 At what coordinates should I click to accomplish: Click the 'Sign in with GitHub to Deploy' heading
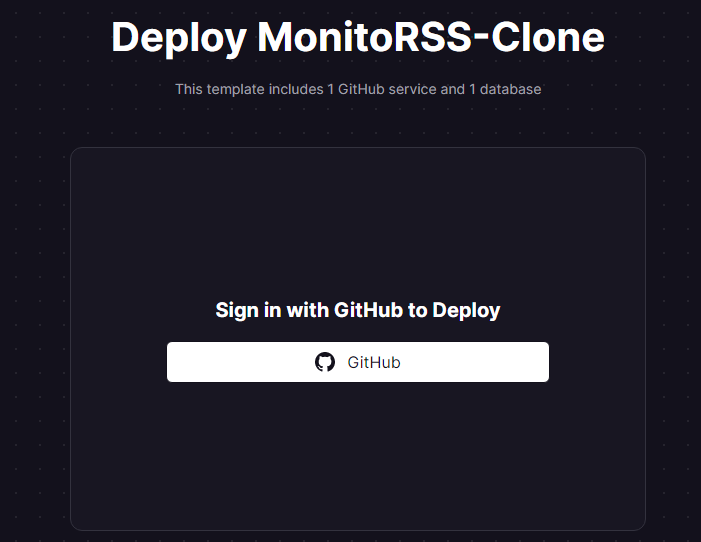click(358, 310)
